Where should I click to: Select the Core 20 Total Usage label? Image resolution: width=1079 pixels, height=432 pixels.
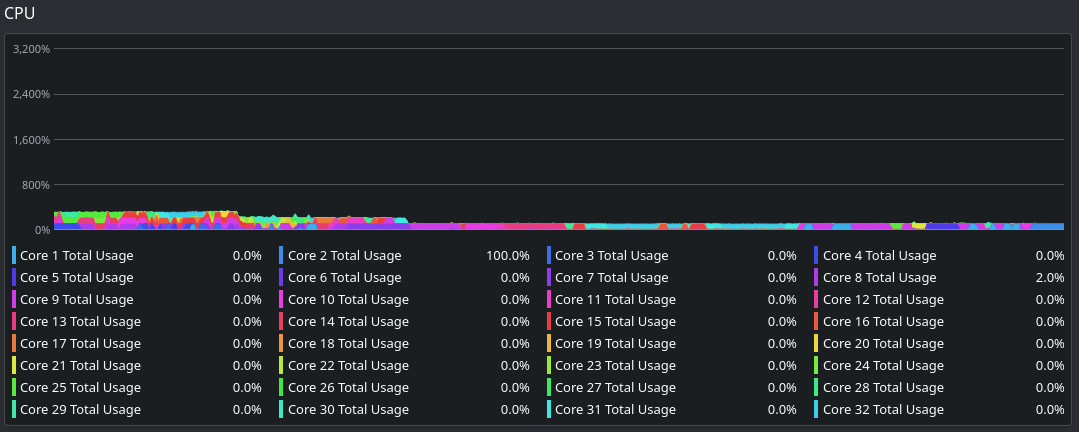pos(884,343)
